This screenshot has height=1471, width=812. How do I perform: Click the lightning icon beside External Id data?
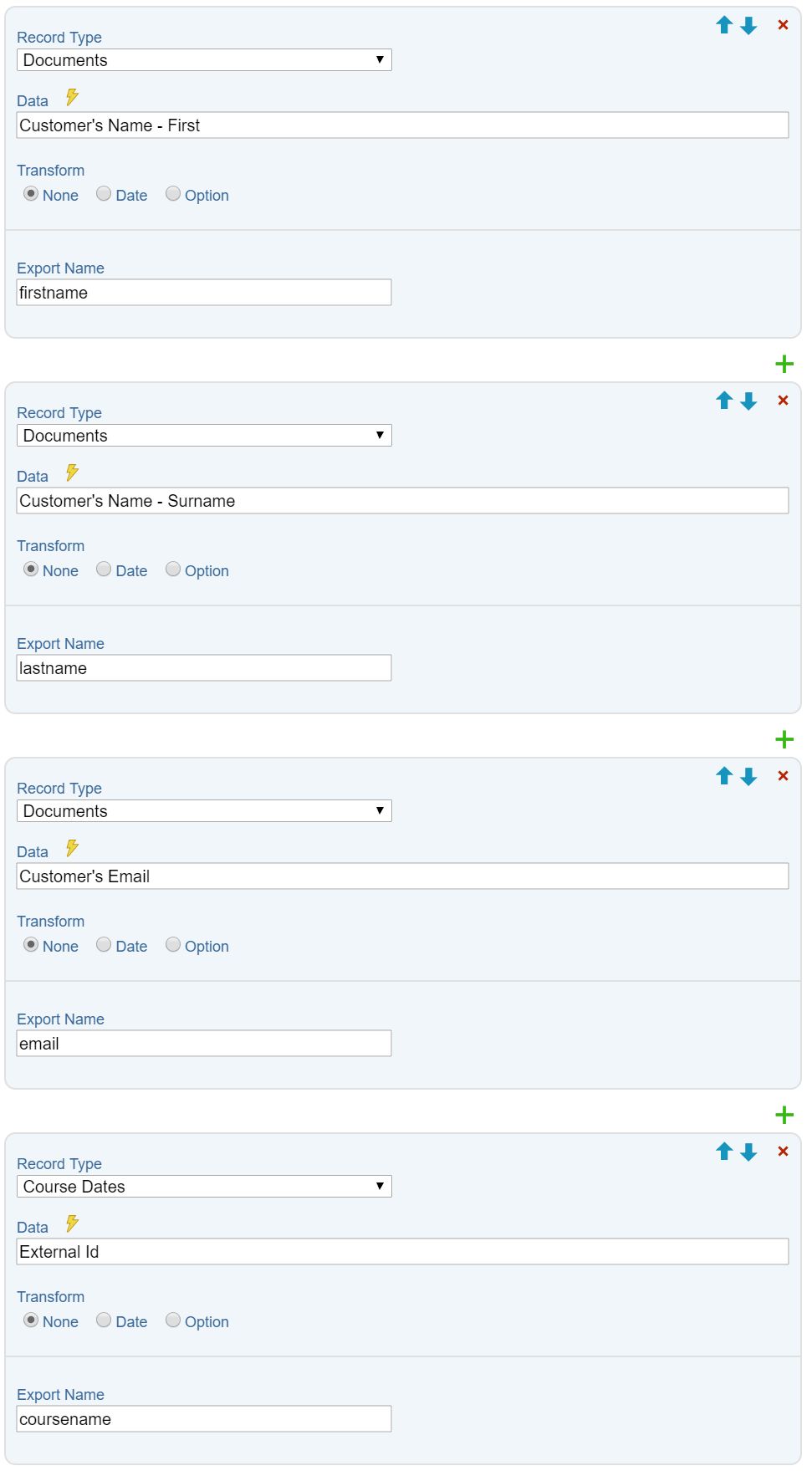72,1224
